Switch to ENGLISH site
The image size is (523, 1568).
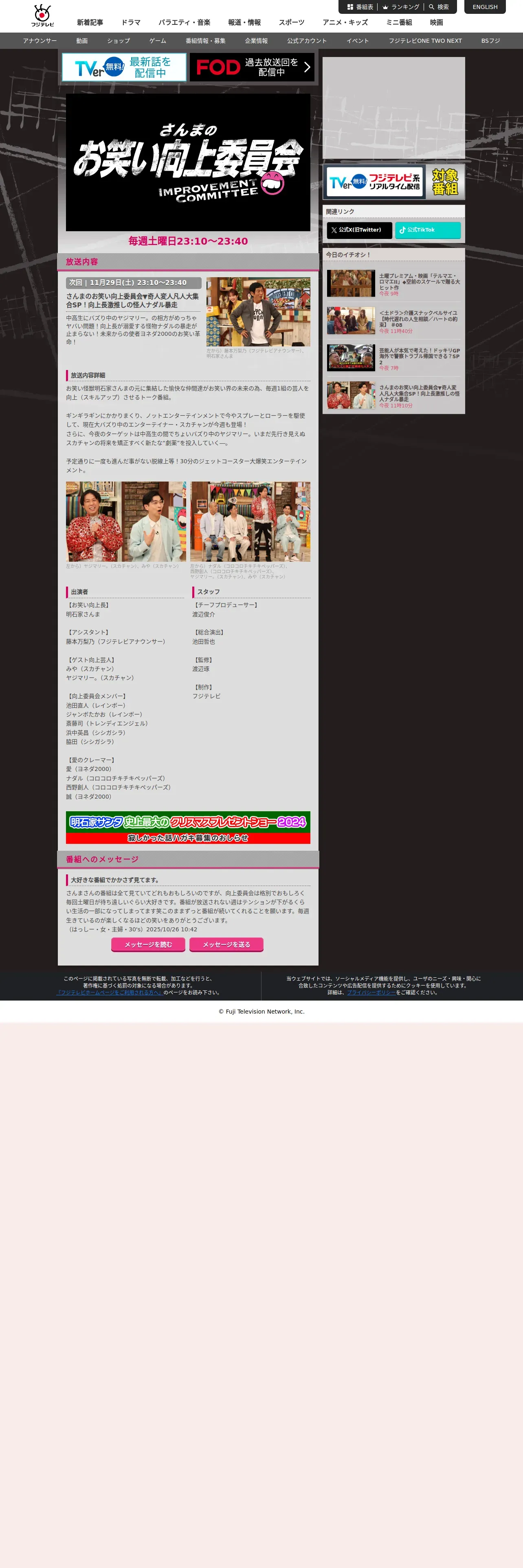point(485,7)
